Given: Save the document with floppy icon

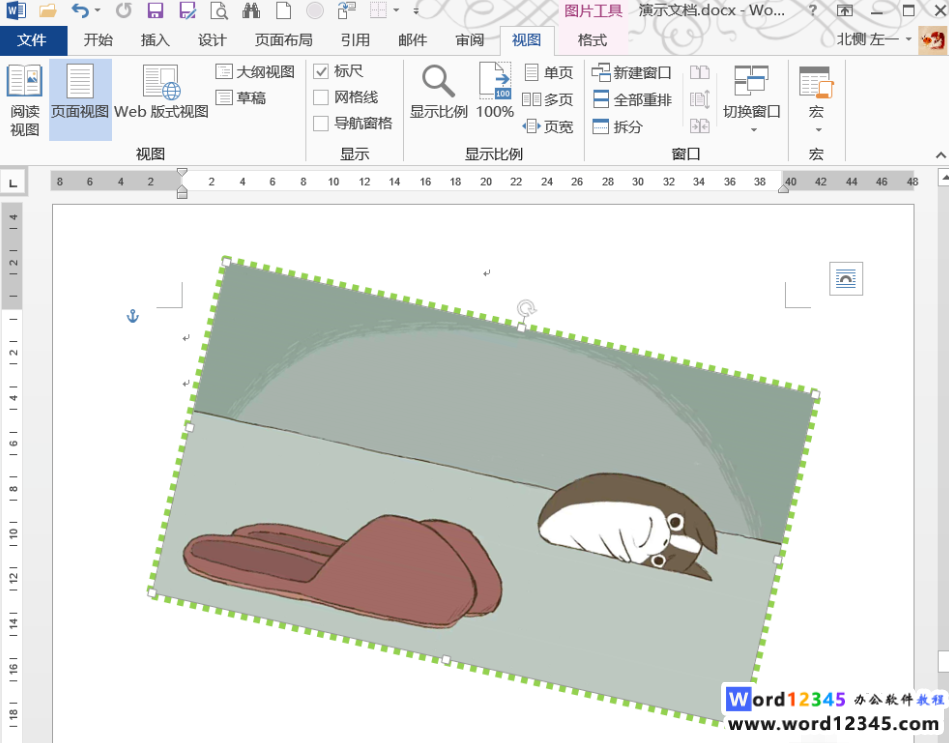Looking at the screenshot, I should click(156, 10).
